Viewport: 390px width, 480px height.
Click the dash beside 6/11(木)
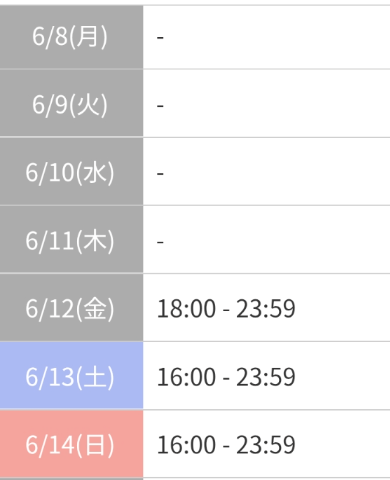tap(160, 242)
